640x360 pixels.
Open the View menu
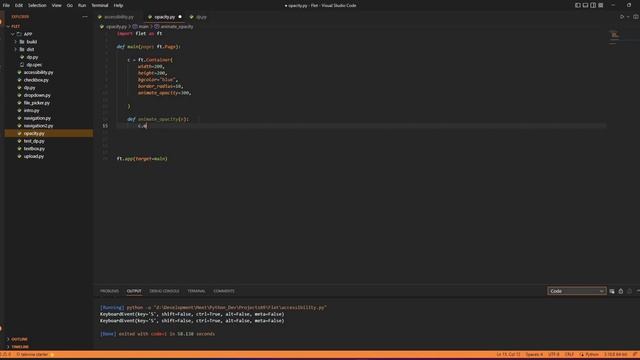[56, 5]
